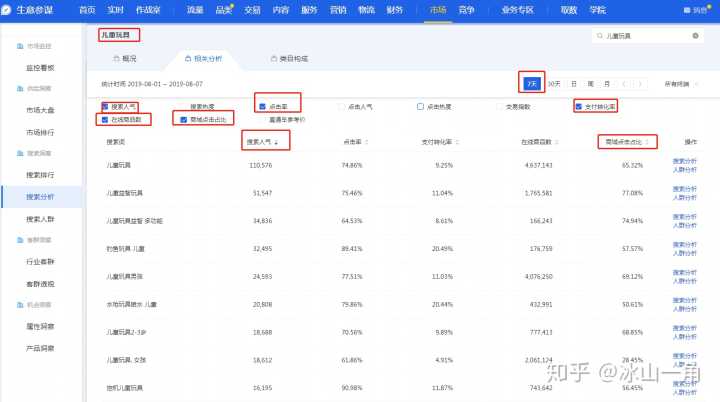Select the 30天 time range button
The image size is (720, 402).
pos(554,84)
